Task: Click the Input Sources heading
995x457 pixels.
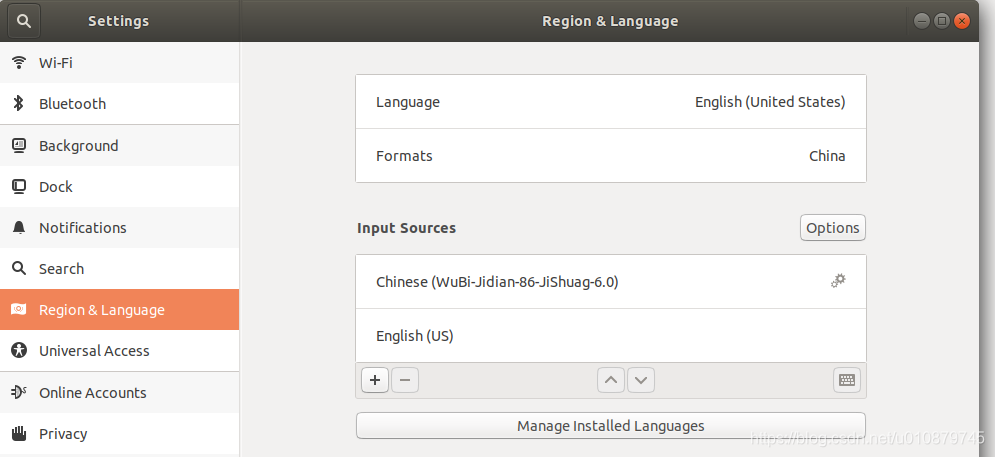Action: (406, 228)
